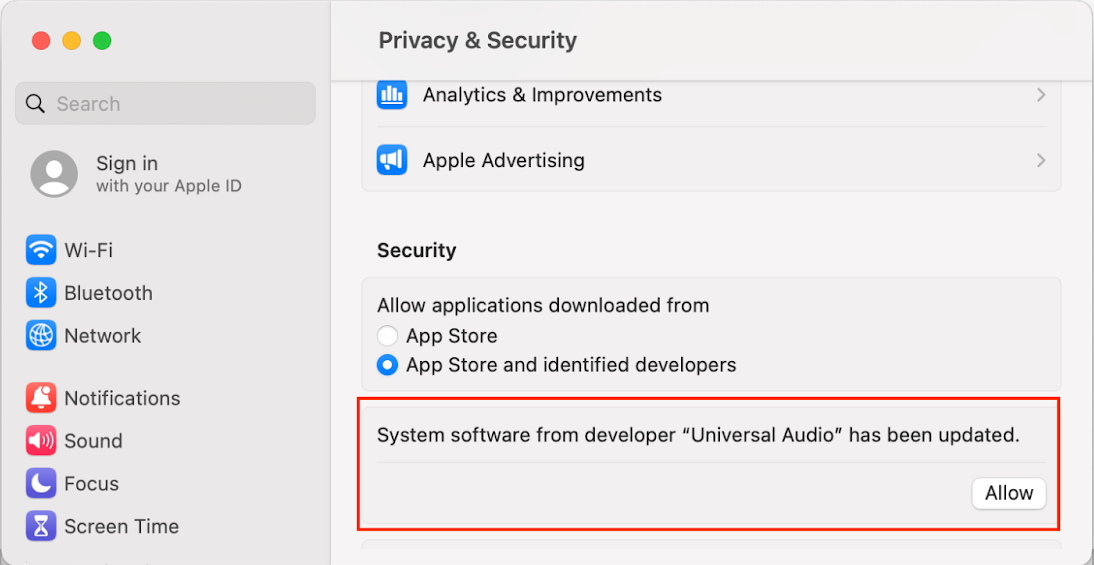Expand the Apple Advertising chevron

pyautogui.click(x=1041, y=160)
